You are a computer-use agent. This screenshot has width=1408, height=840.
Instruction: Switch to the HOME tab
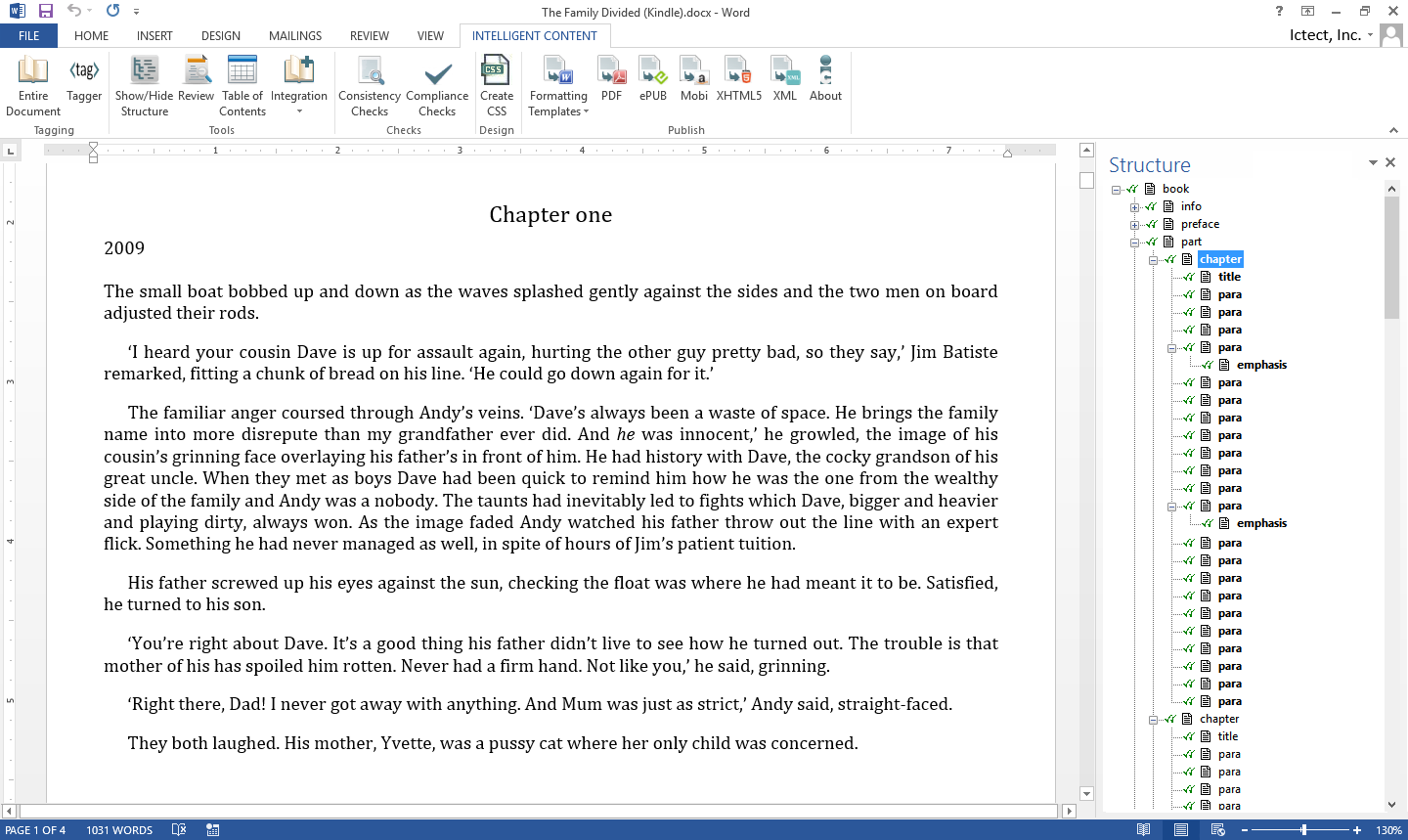[92, 36]
